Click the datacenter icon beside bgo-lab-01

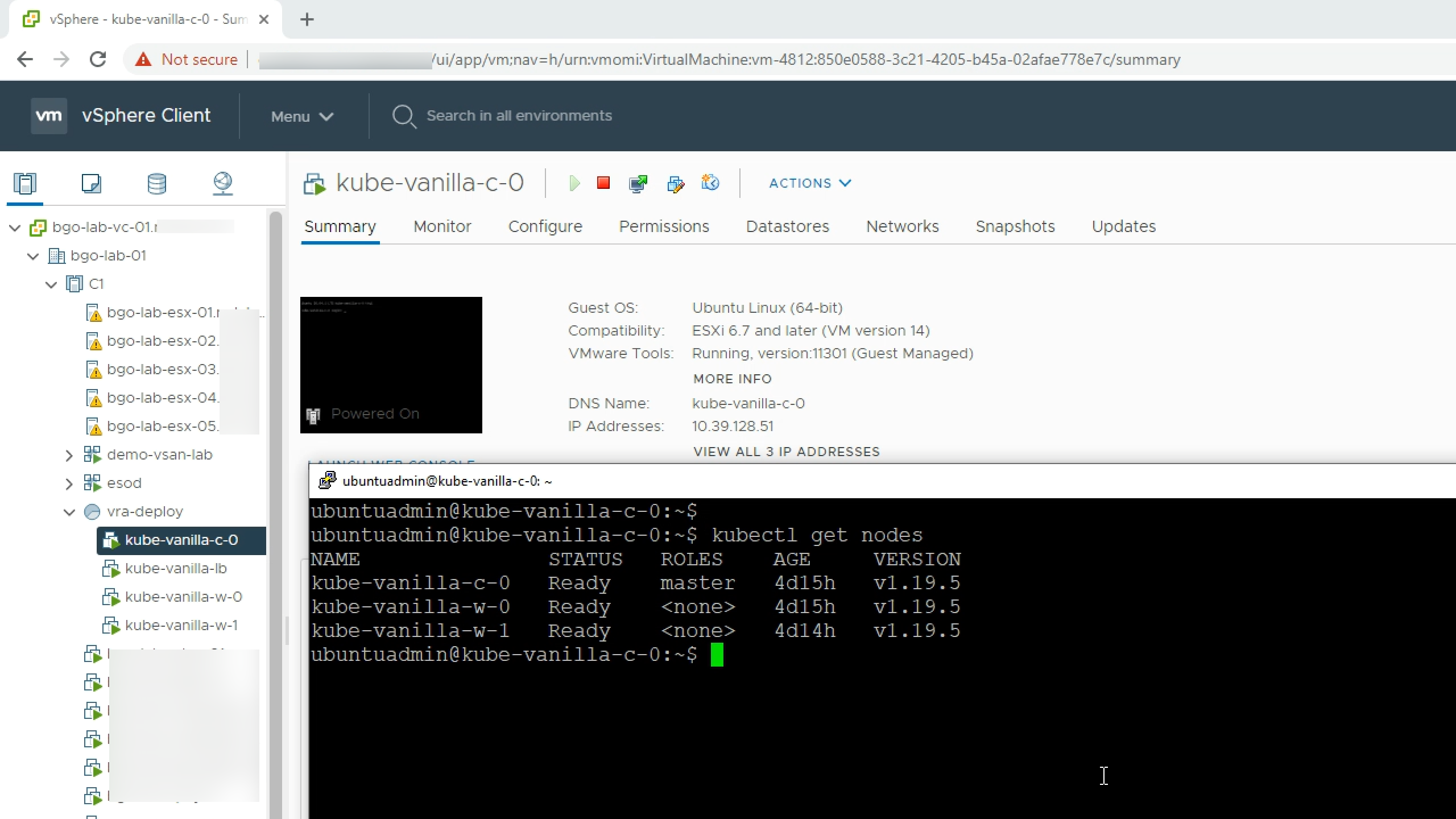click(x=56, y=256)
